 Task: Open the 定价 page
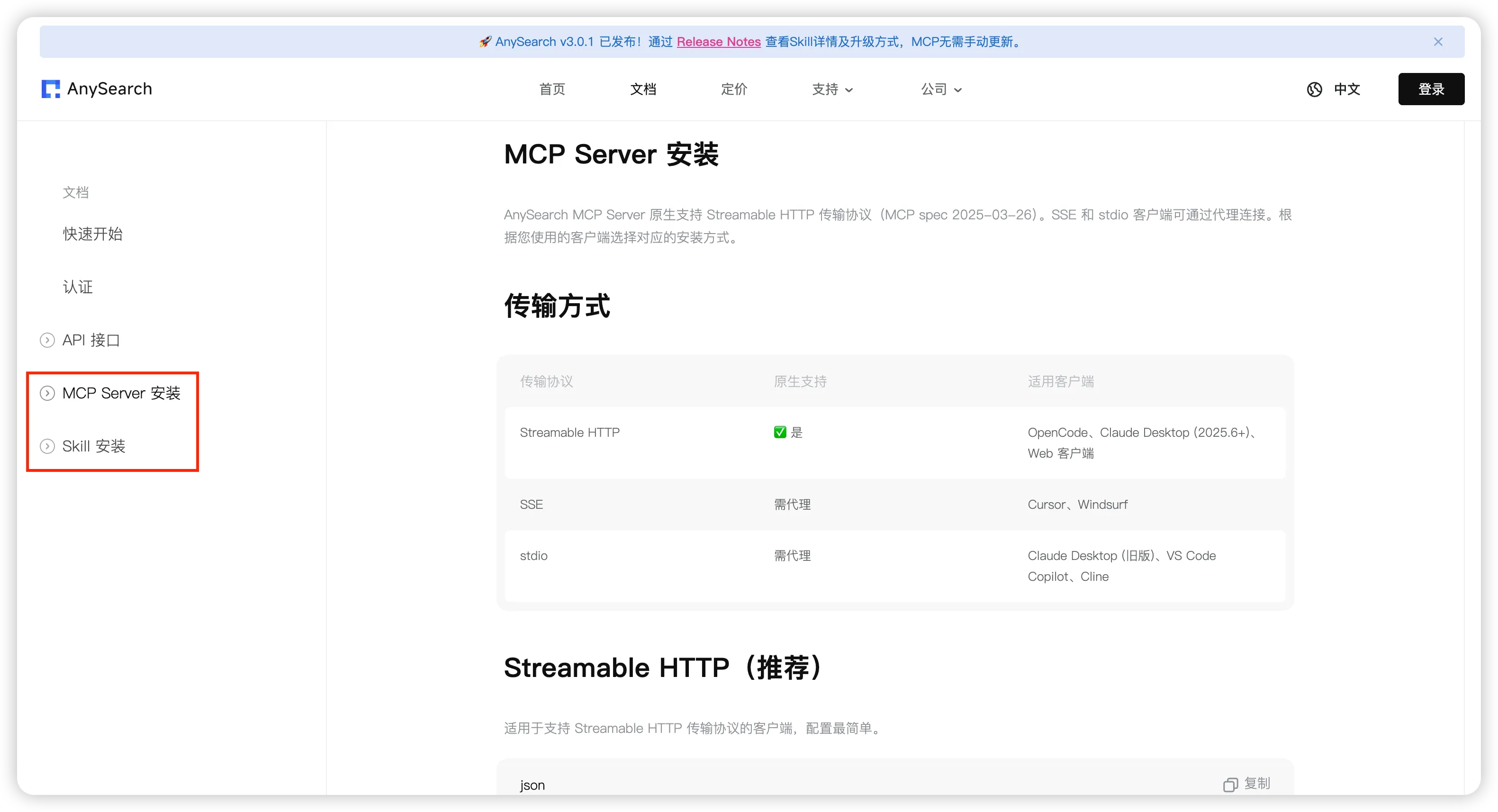click(x=734, y=89)
